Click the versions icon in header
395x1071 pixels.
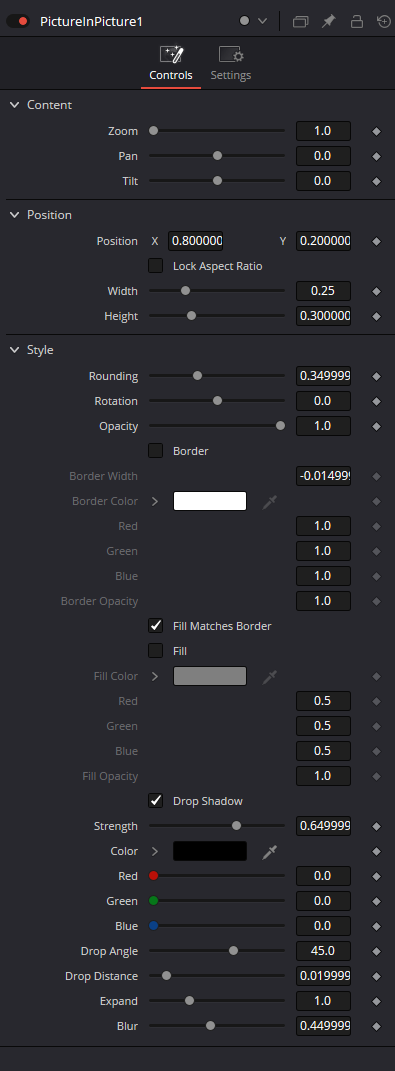click(x=301, y=21)
